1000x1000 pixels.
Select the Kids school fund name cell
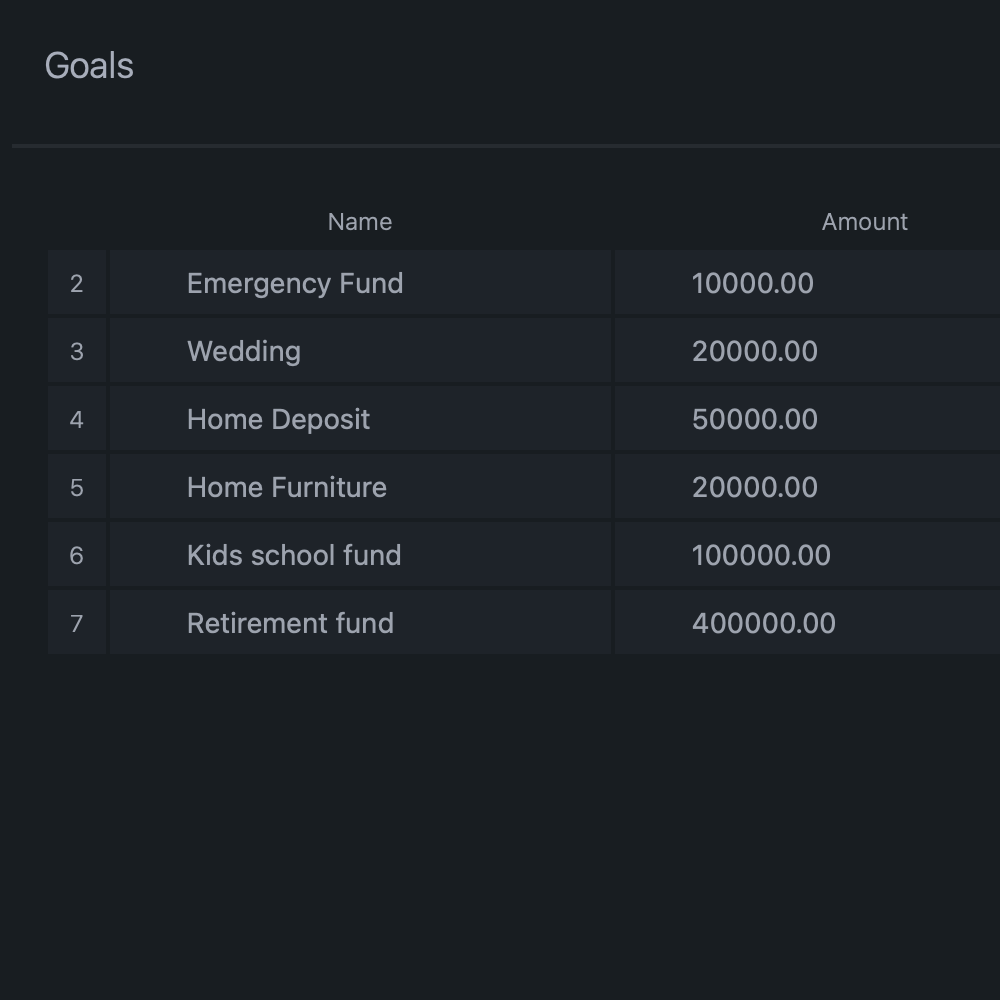tap(360, 555)
